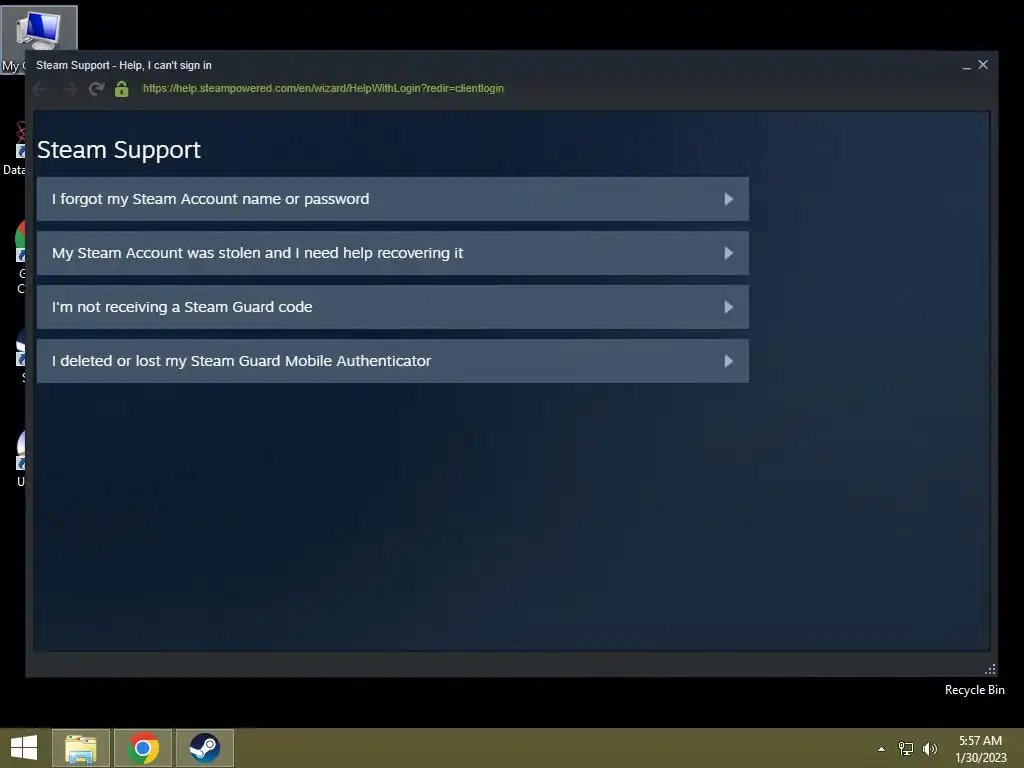This screenshot has width=1024, height=768.
Task: Click the 'Steam Support' page heading
Action: coord(119,150)
